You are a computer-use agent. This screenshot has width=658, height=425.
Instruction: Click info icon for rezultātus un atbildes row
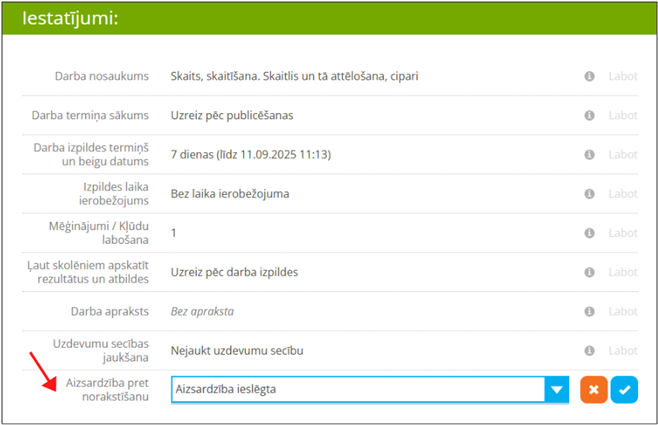[589, 272]
